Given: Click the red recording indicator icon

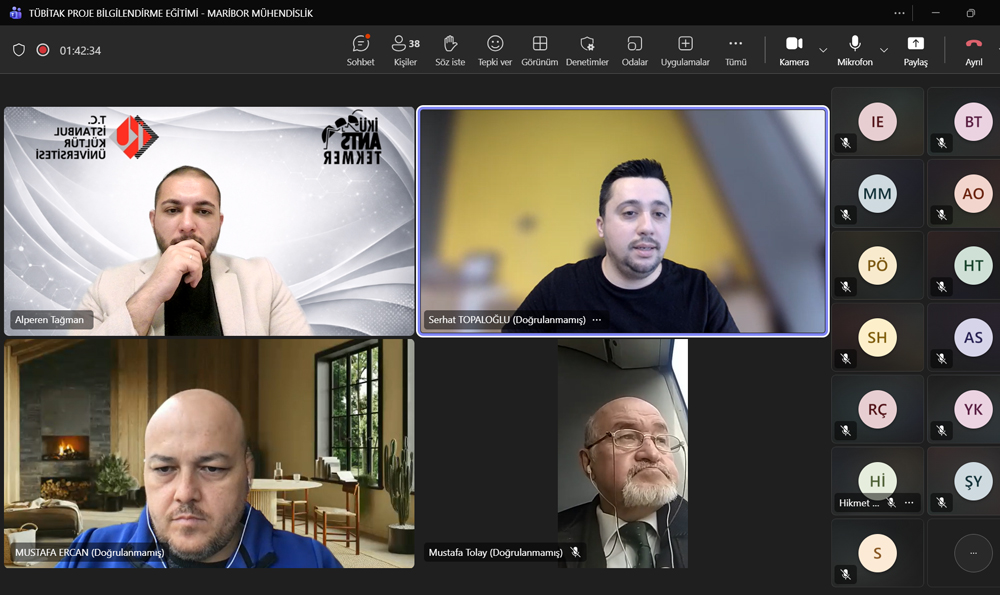Looking at the screenshot, I should pos(43,50).
